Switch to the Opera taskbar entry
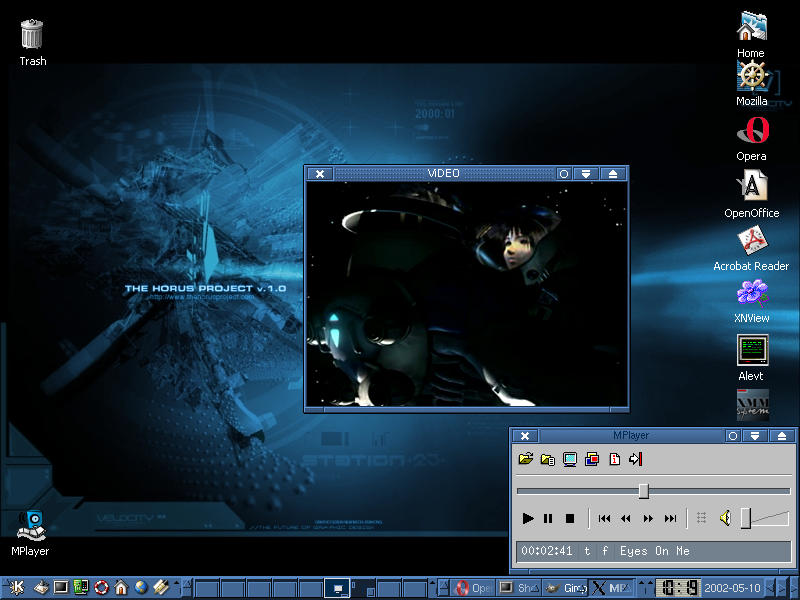 click(x=472, y=588)
